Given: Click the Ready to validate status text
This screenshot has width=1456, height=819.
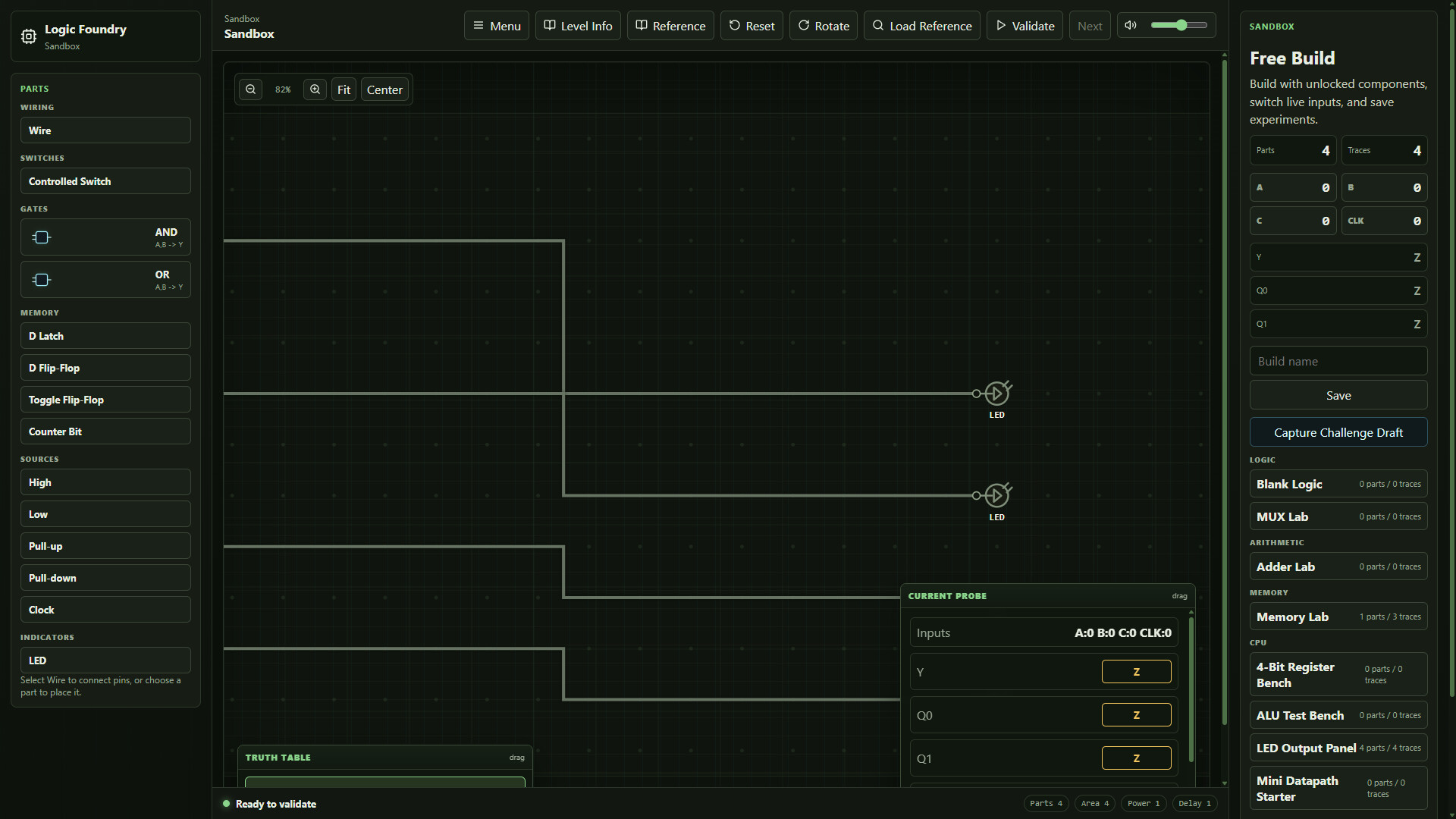Looking at the screenshot, I should point(276,804).
